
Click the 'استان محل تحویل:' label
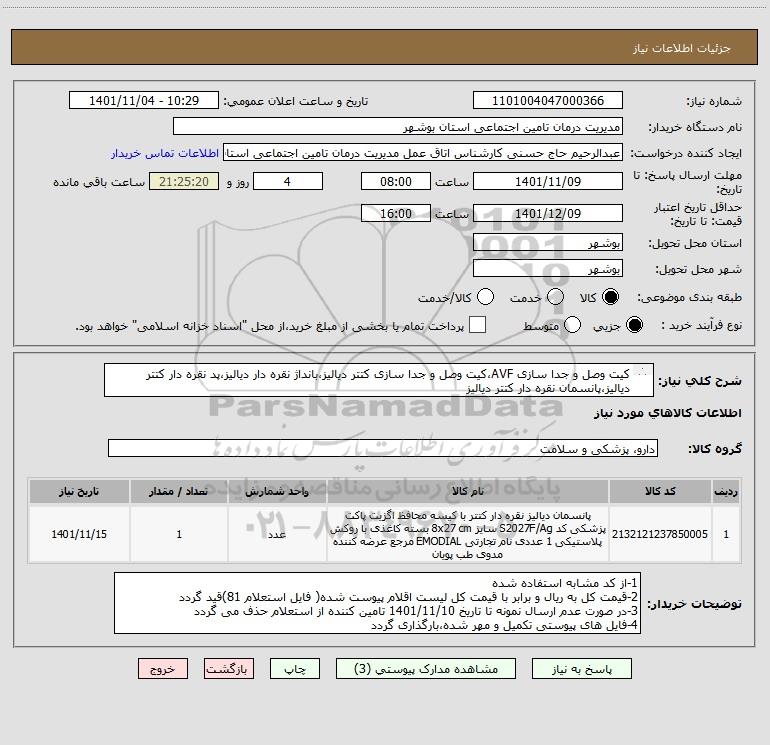(x=695, y=244)
